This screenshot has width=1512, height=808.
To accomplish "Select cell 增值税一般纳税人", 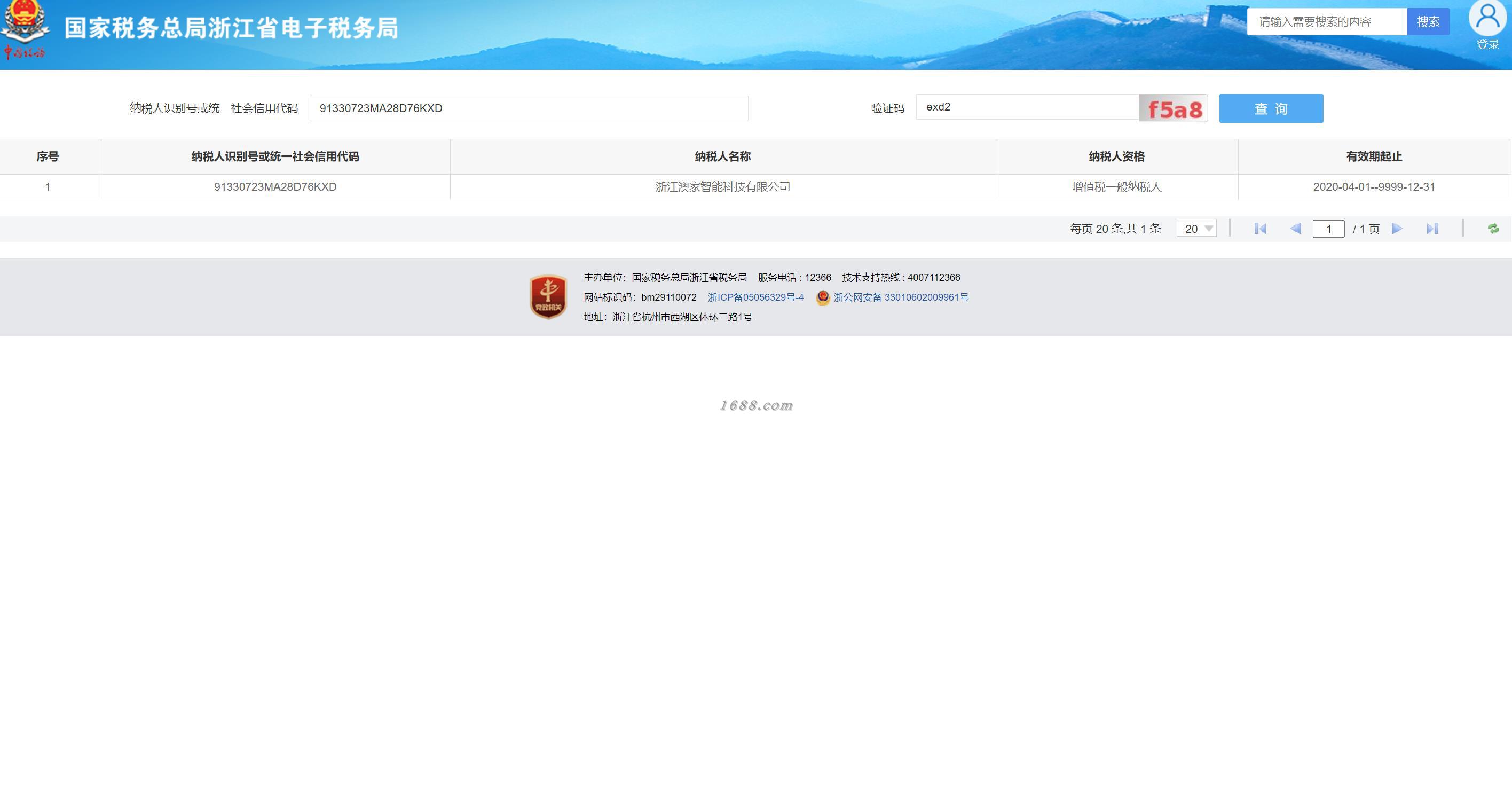I will [x=1116, y=187].
